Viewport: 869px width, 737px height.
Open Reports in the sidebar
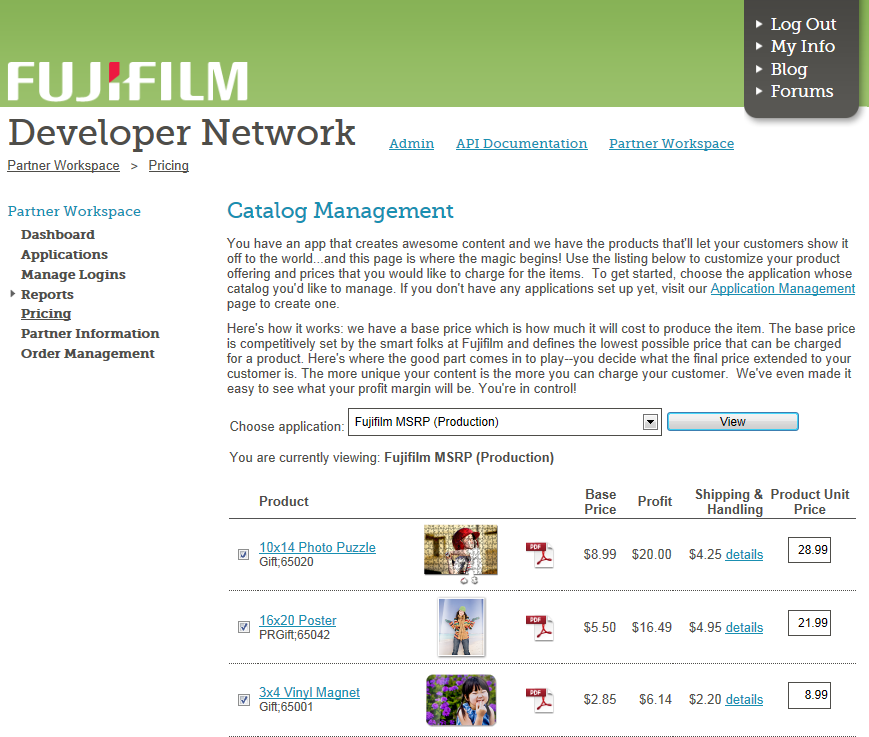(47, 294)
